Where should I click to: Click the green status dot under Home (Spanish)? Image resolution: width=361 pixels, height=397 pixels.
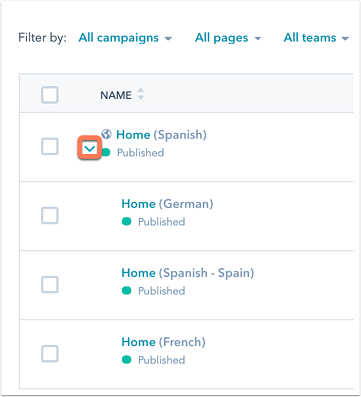click(106, 152)
